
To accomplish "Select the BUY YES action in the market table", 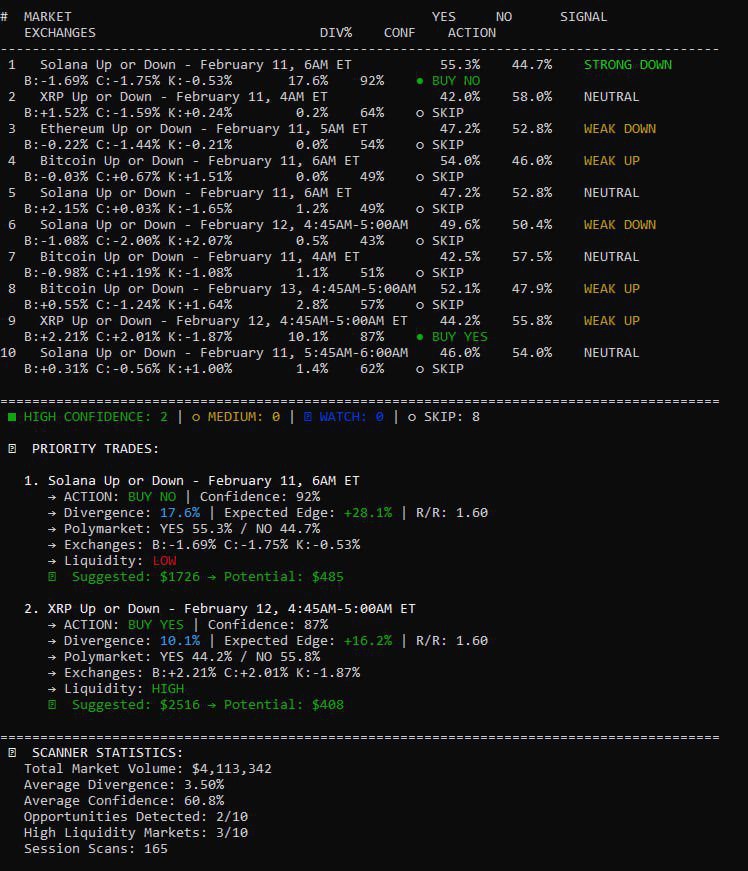I will point(460,337).
